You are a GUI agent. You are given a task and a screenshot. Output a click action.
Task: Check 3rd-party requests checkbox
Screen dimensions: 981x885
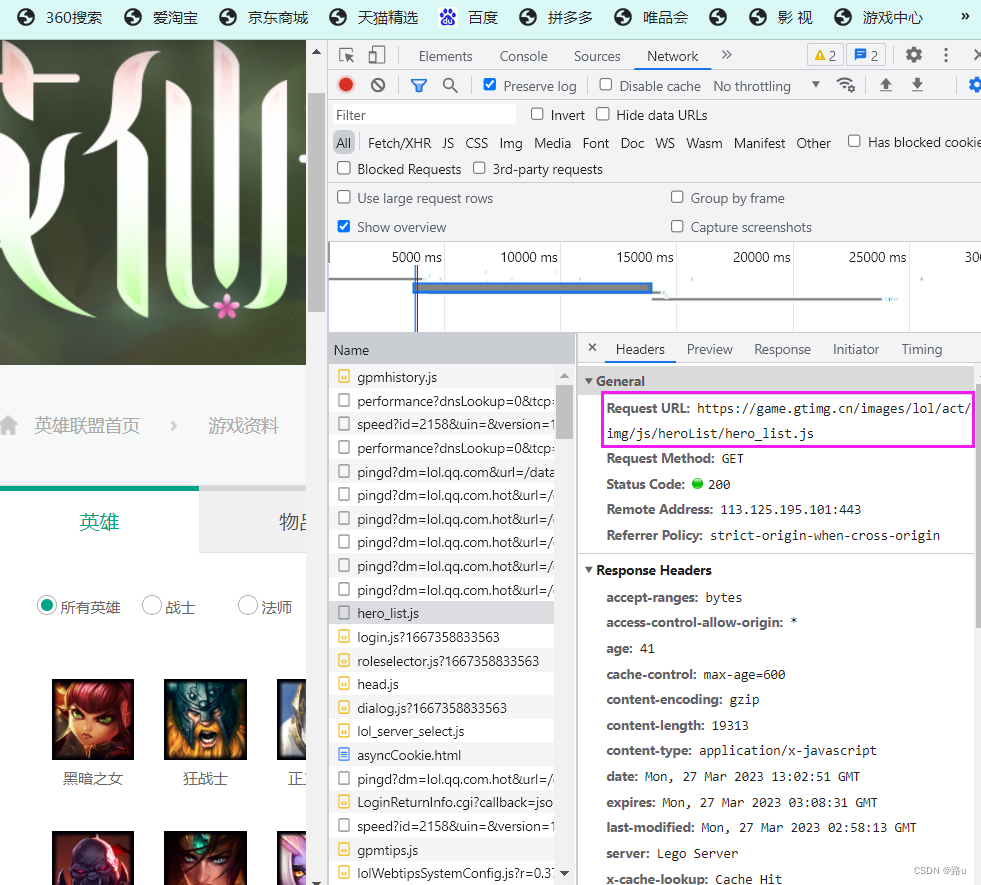(479, 168)
